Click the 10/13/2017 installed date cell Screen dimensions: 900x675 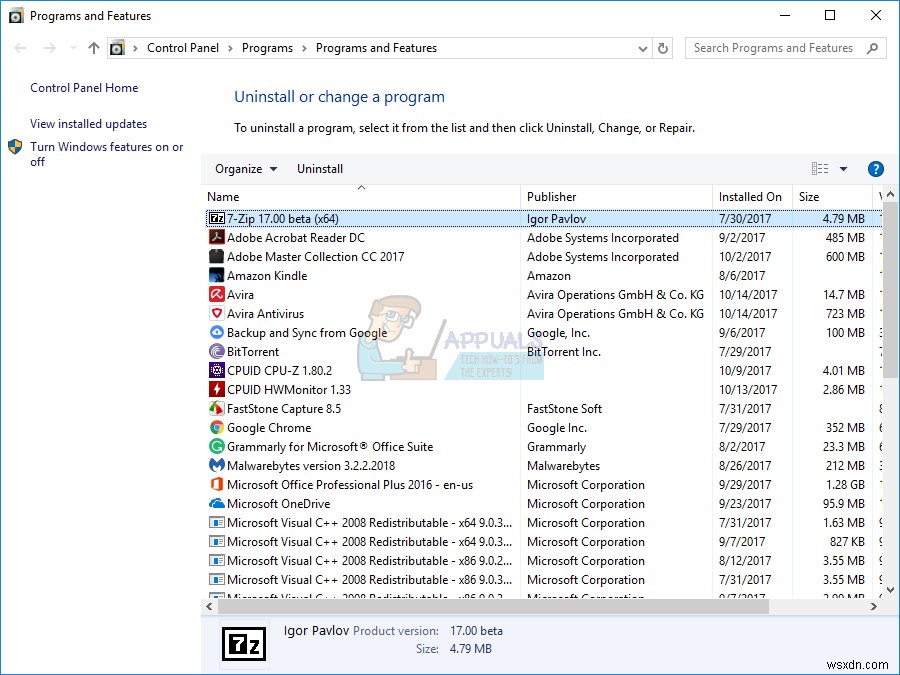pyautogui.click(x=748, y=389)
